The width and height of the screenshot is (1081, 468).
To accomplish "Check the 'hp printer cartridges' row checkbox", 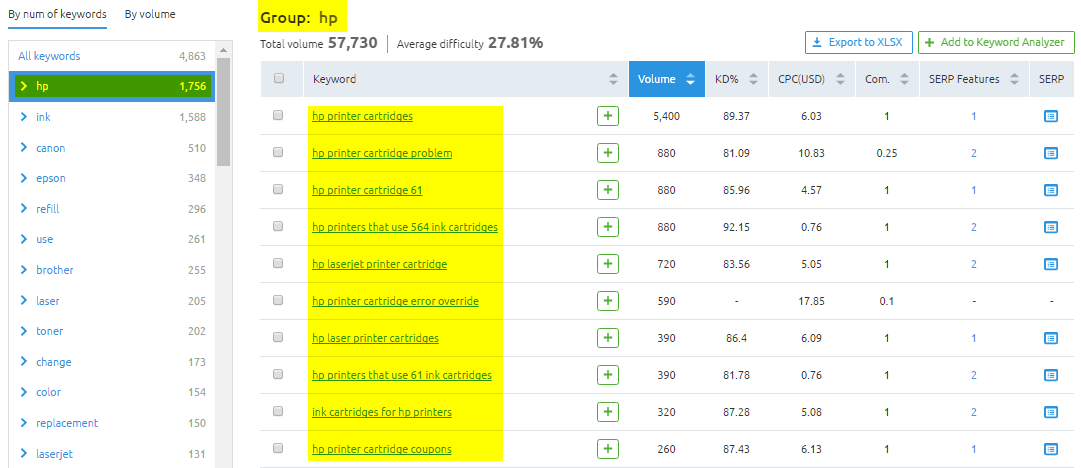I will pos(278,116).
